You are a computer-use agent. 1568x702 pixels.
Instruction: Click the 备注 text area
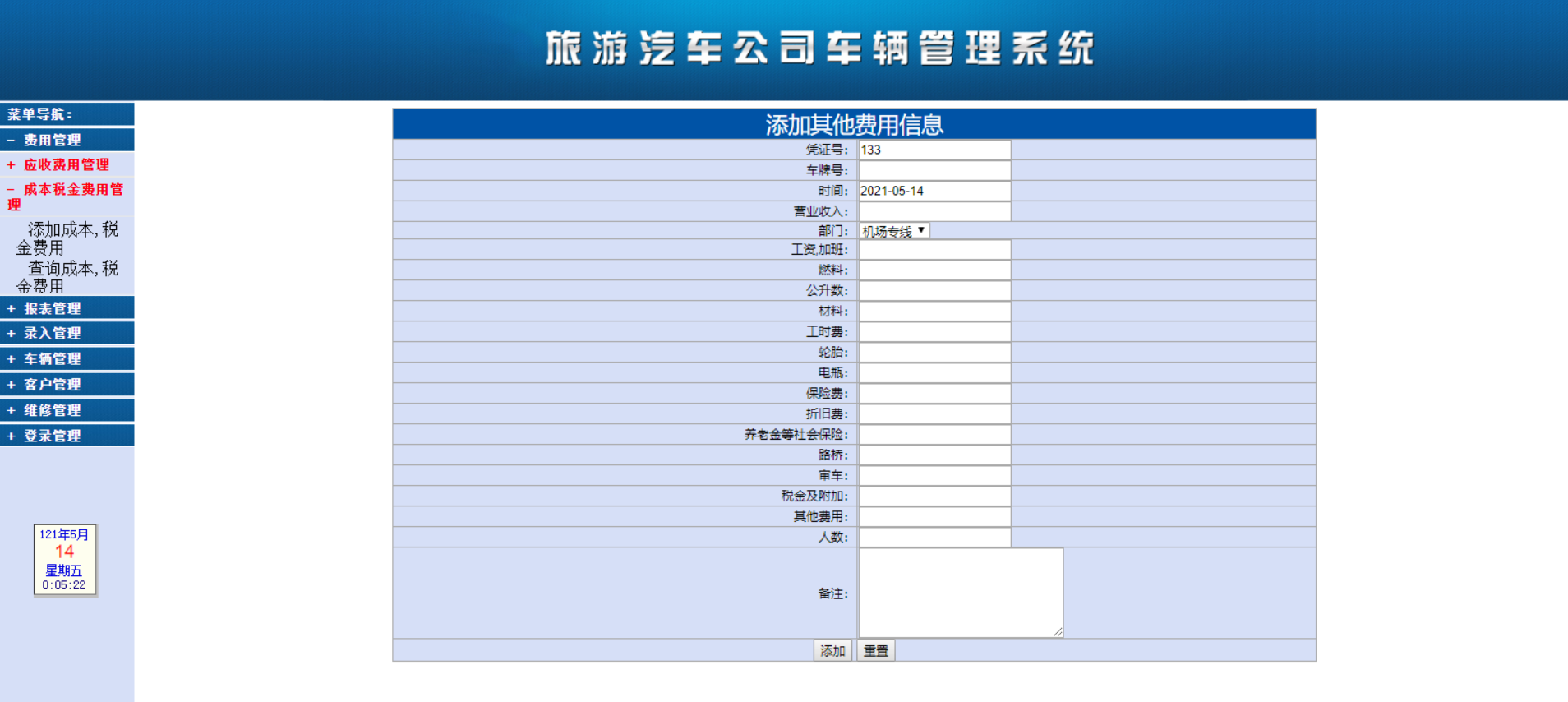(x=961, y=593)
